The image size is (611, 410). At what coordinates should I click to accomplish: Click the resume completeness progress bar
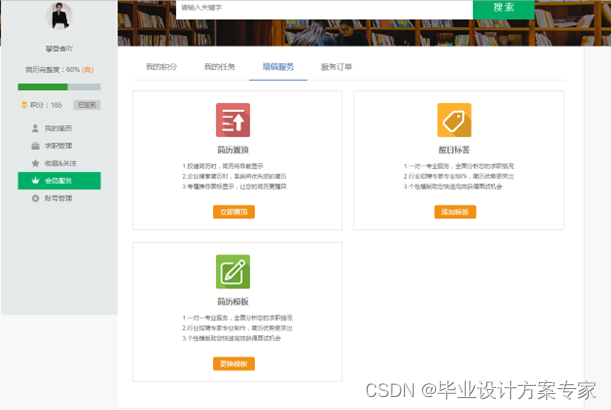point(59,87)
